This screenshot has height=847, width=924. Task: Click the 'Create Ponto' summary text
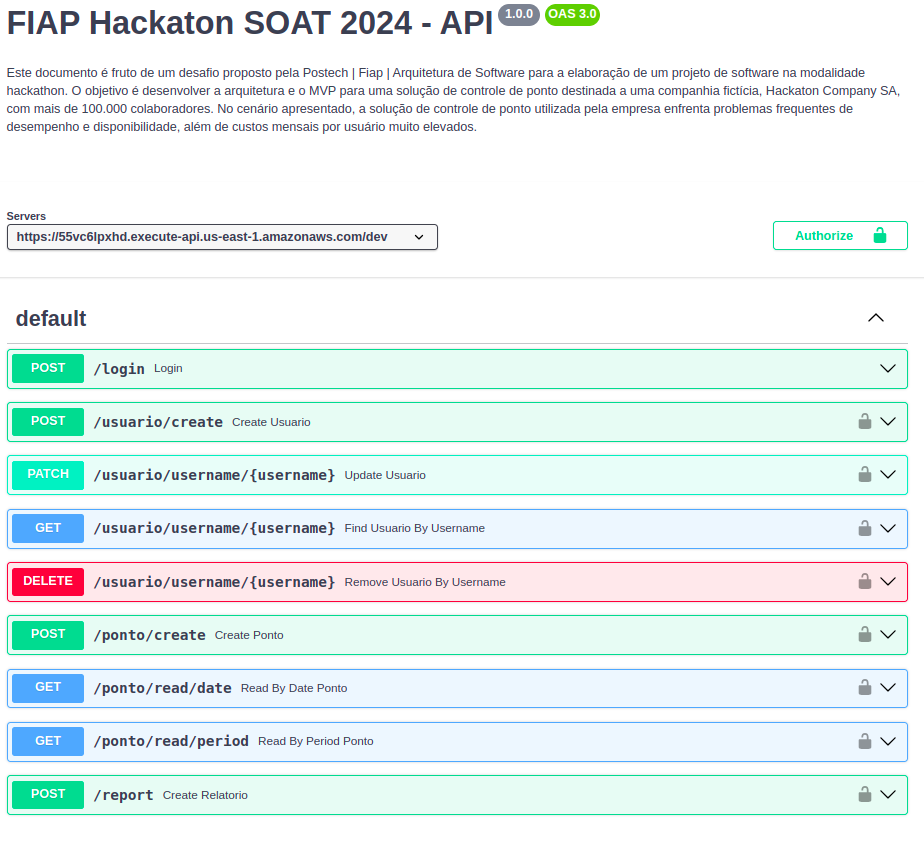(x=249, y=635)
